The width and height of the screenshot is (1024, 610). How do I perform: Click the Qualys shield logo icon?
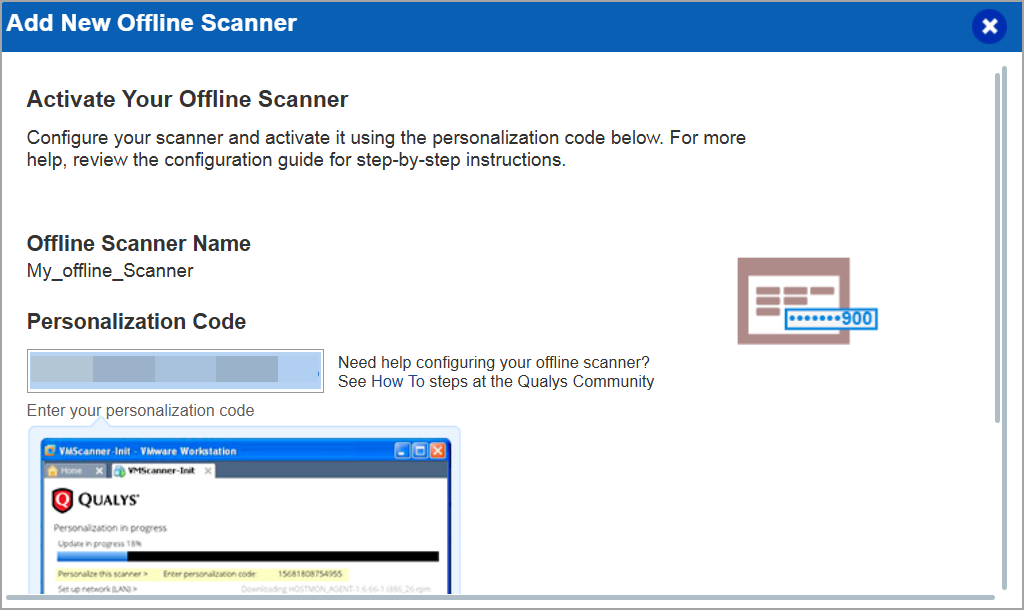64,500
